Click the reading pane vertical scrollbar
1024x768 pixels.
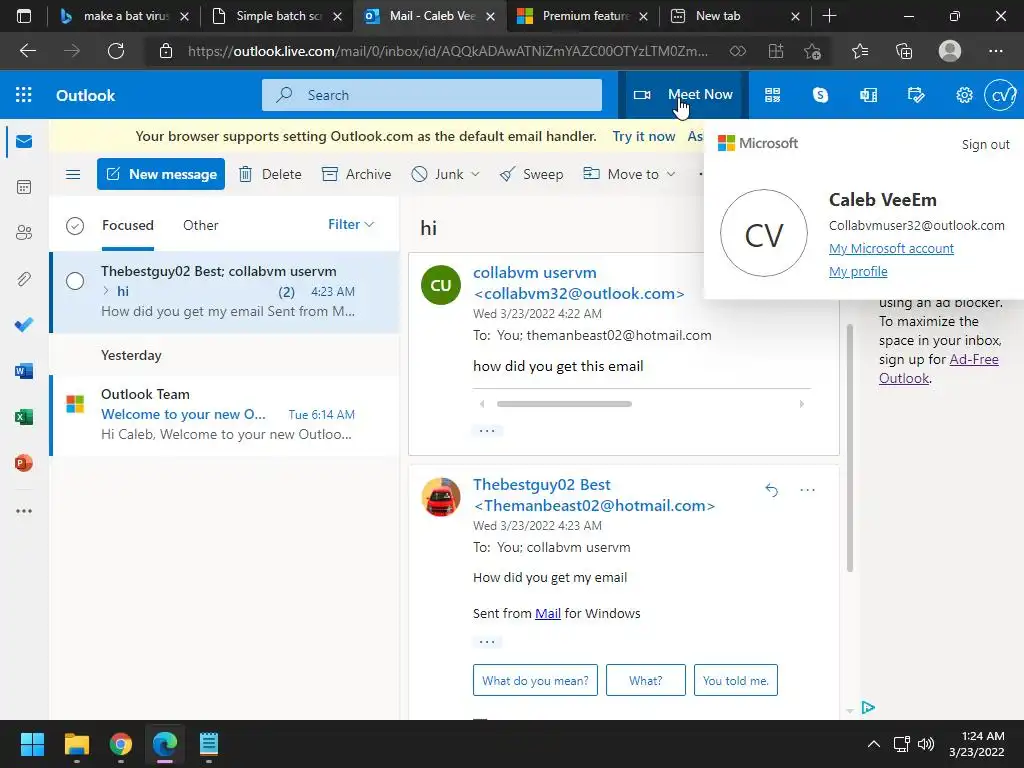click(x=850, y=448)
